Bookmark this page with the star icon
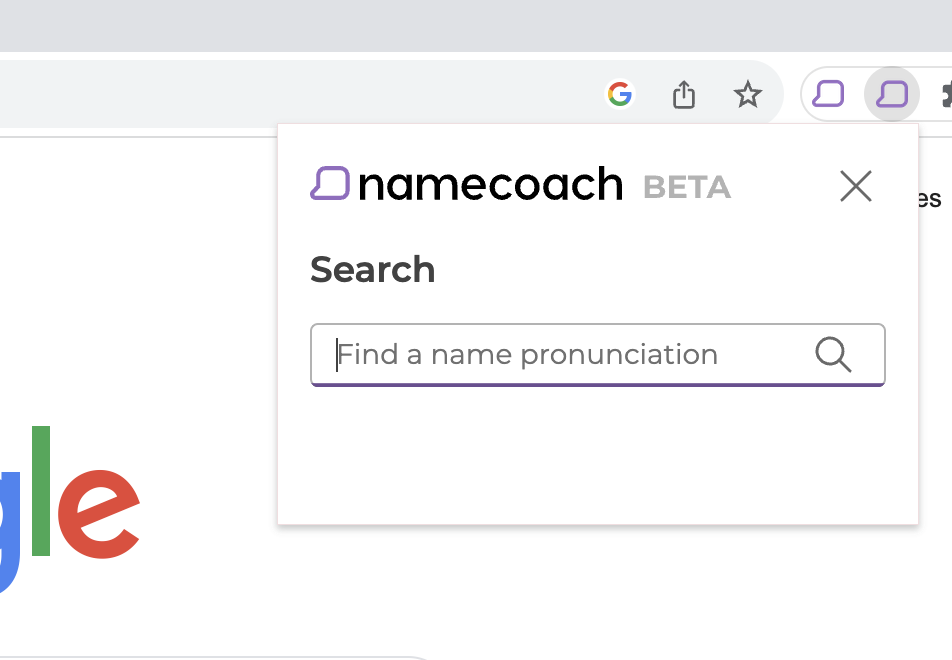 pos(747,94)
